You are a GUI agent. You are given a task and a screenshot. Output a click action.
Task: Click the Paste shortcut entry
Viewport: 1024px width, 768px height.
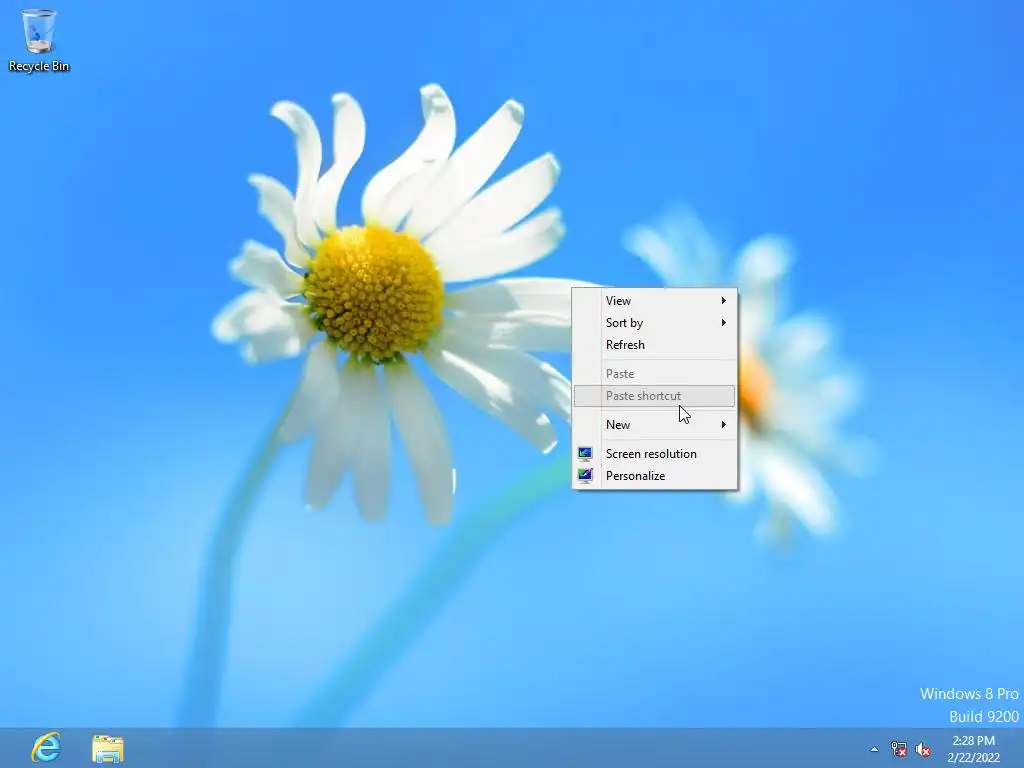tap(654, 396)
